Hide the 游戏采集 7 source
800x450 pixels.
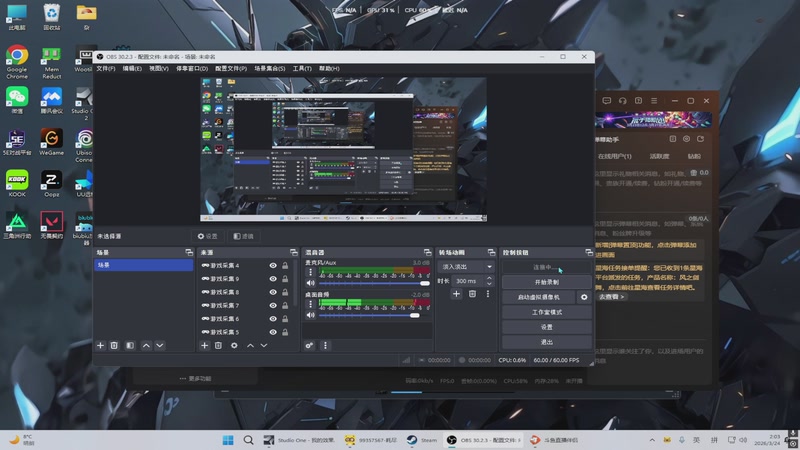pyautogui.click(x=273, y=305)
